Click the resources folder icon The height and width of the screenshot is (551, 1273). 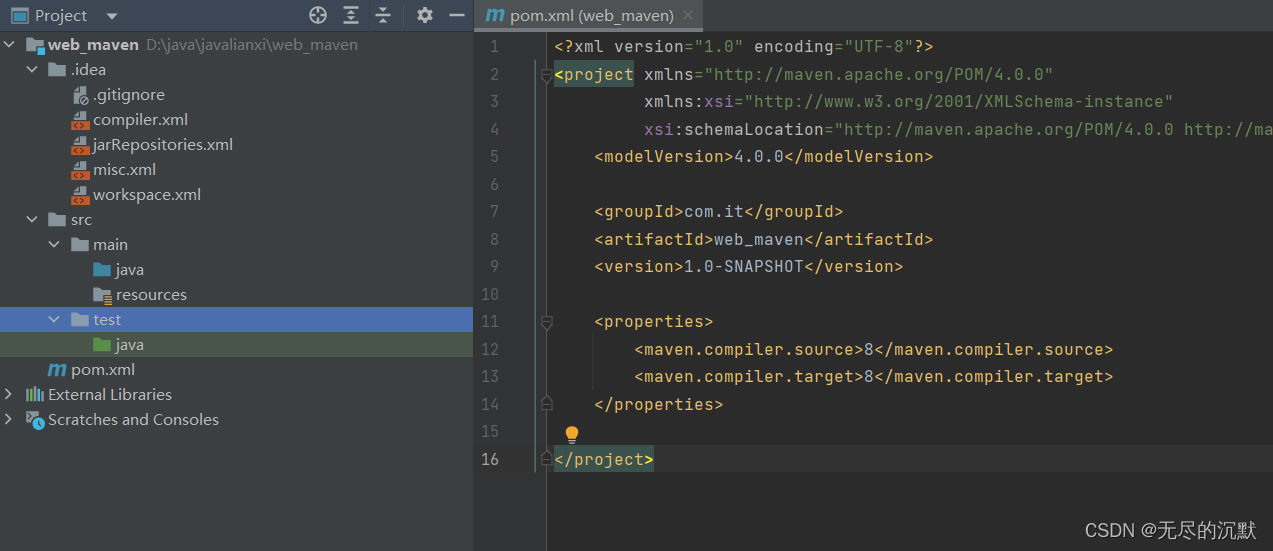tap(102, 295)
